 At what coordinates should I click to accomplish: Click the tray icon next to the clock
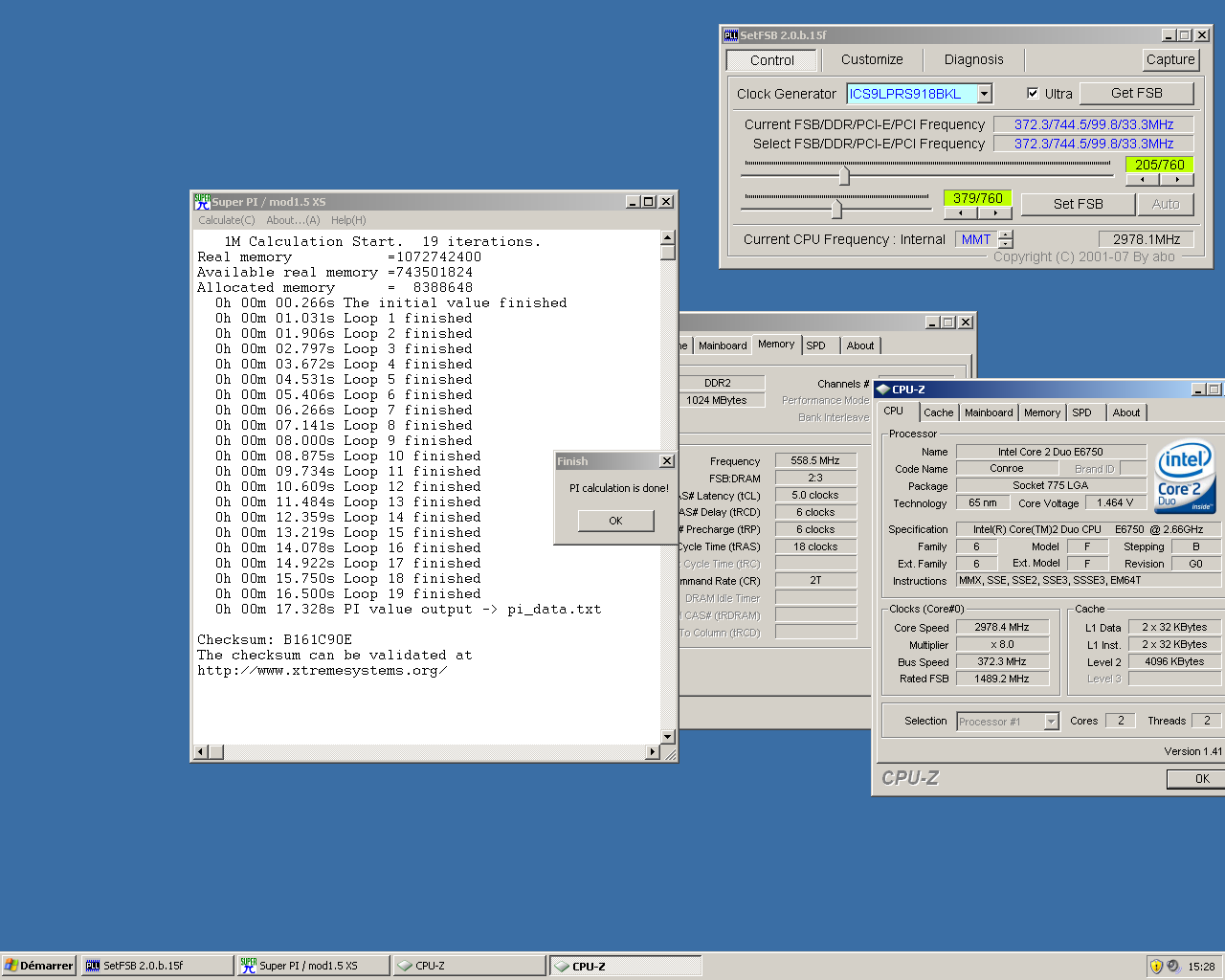pyautogui.click(x=1173, y=967)
